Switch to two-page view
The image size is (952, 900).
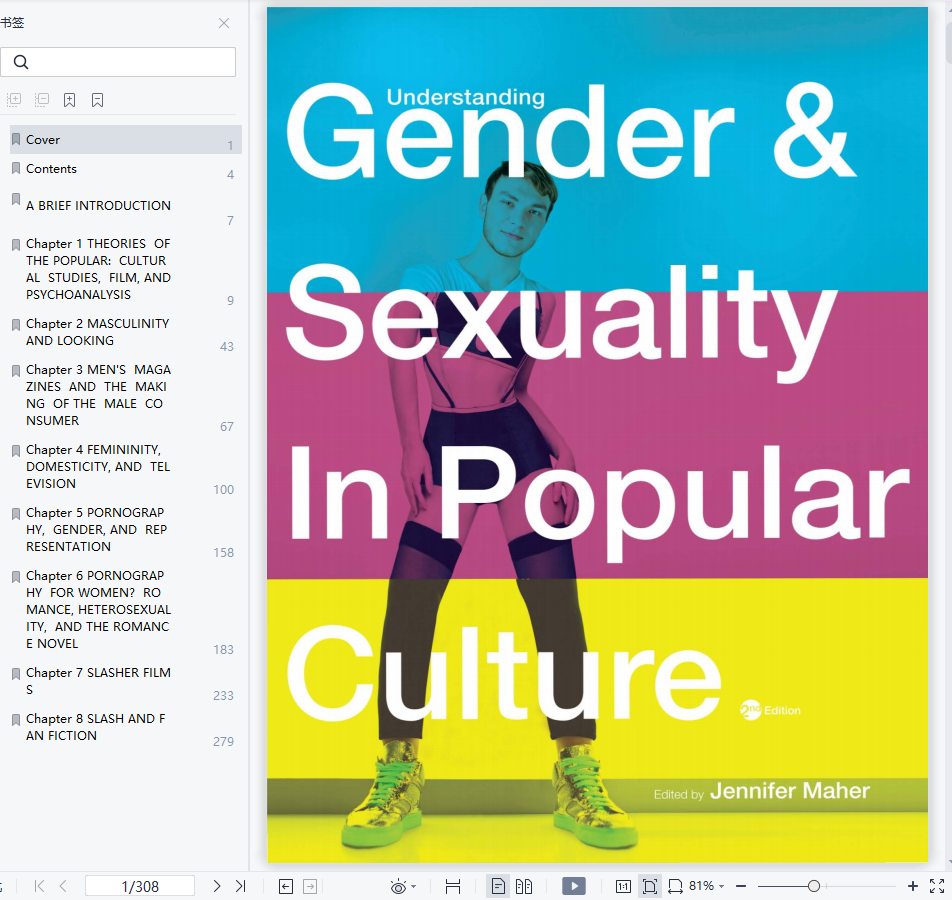[x=524, y=887]
